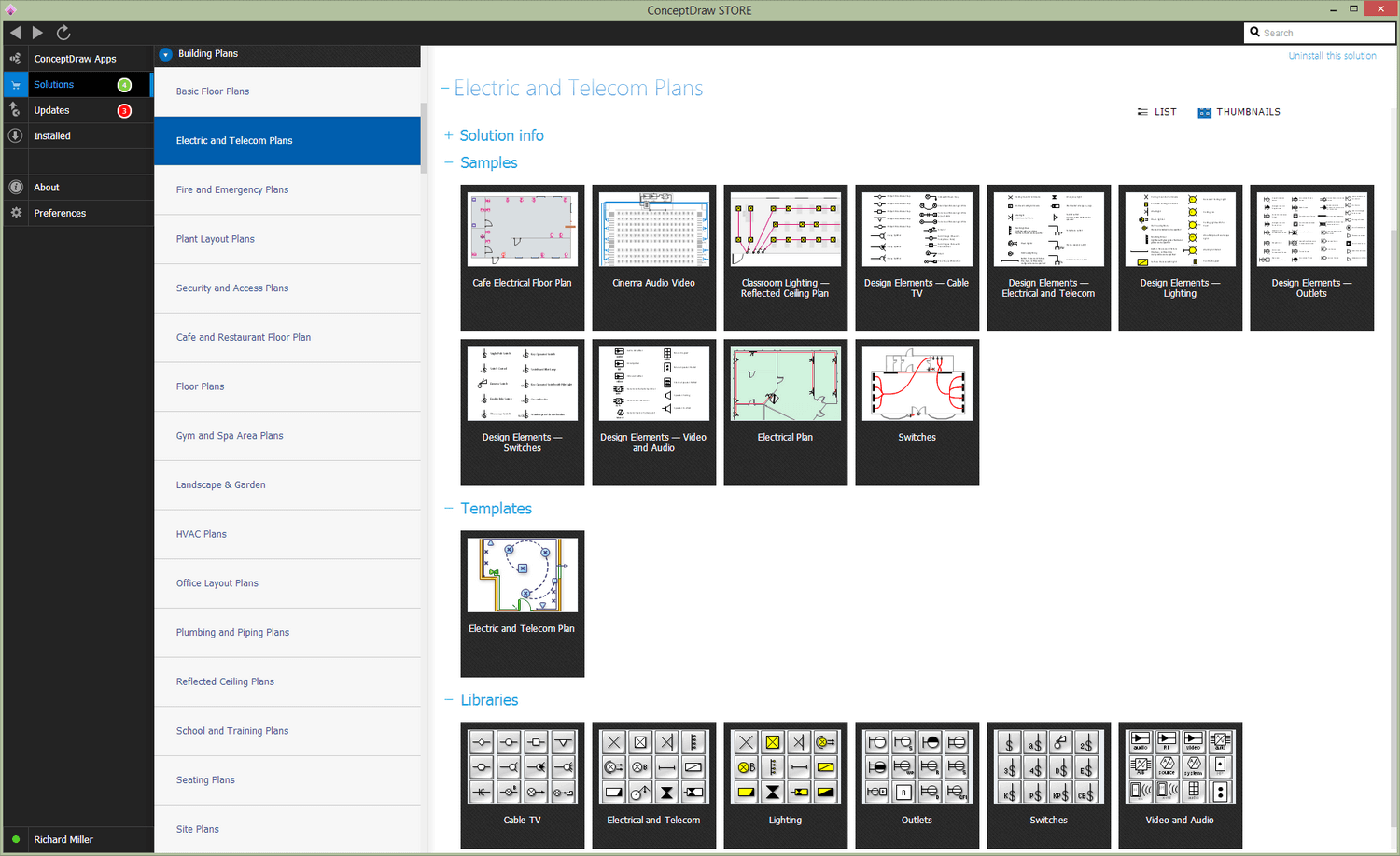Select Basic Floor Plans solution
The image size is (1400, 856).
click(287, 91)
